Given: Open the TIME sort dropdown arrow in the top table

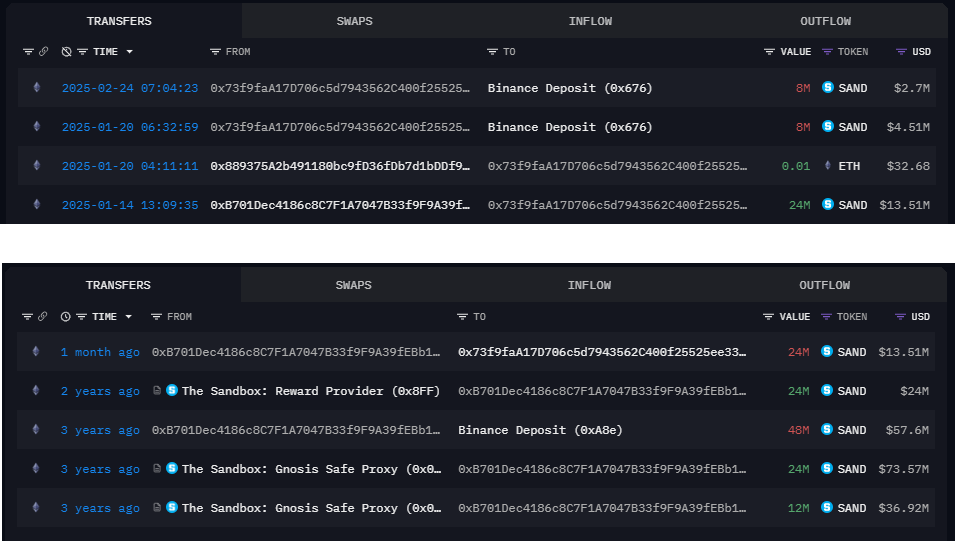Looking at the screenshot, I should [x=129, y=51].
